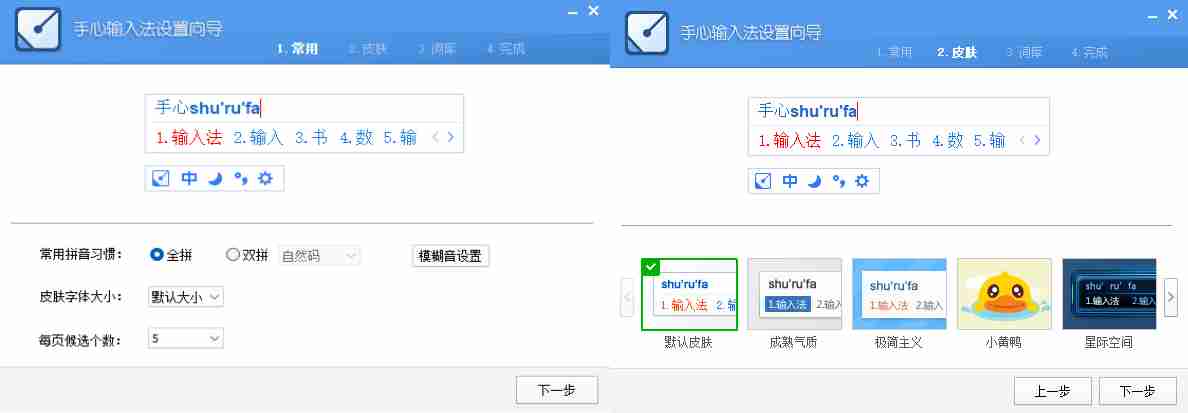Open the 自然码 scheme dropdown
1188x413 pixels.
coord(319,256)
